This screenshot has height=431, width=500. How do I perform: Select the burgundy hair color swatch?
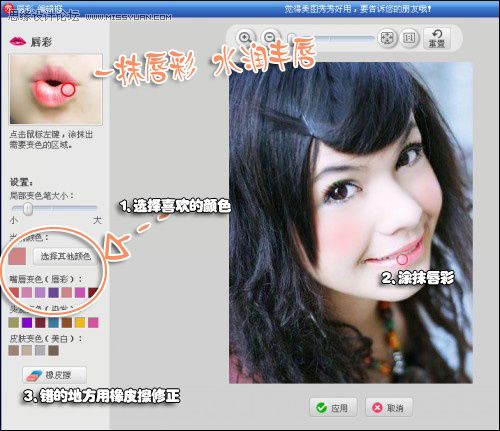click(40, 322)
